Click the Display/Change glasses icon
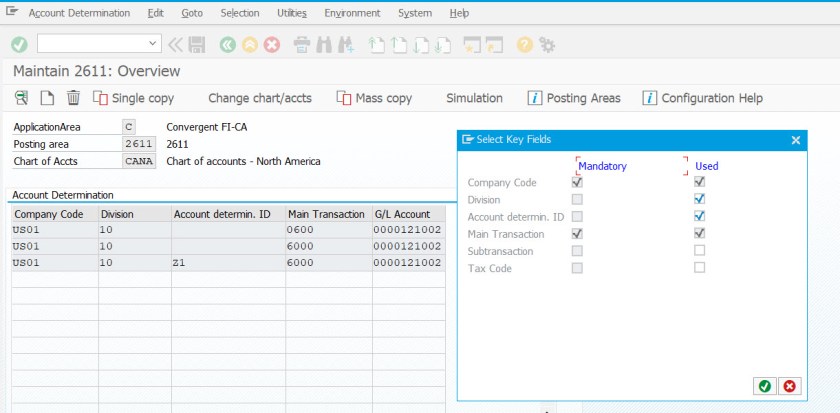 [21, 98]
